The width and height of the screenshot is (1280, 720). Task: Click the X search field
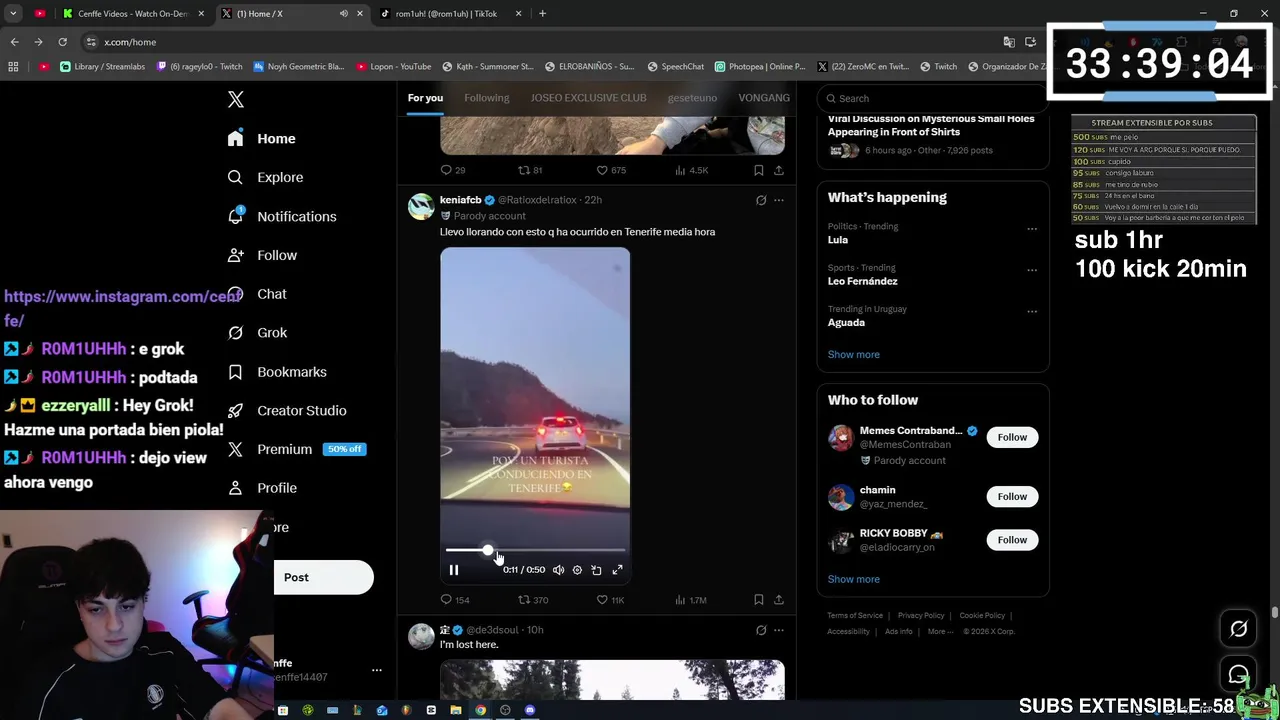click(932, 98)
